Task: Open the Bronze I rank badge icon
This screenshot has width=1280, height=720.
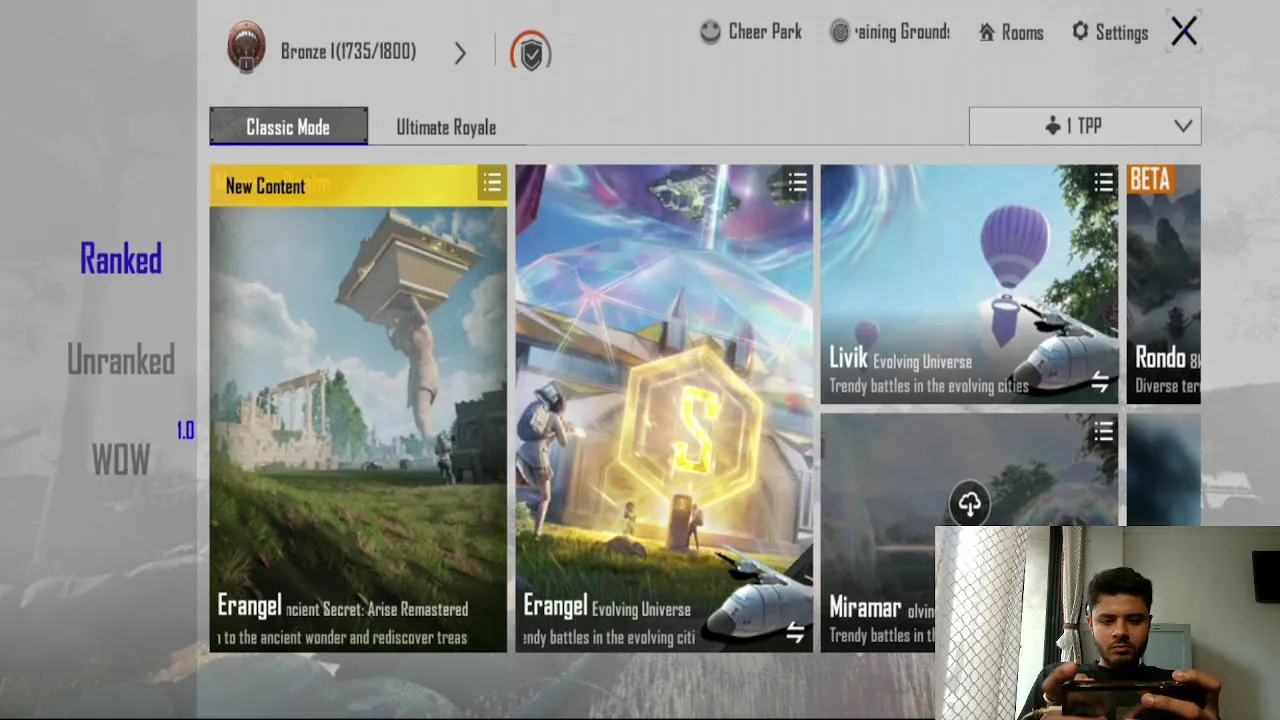Action: tap(246, 47)
